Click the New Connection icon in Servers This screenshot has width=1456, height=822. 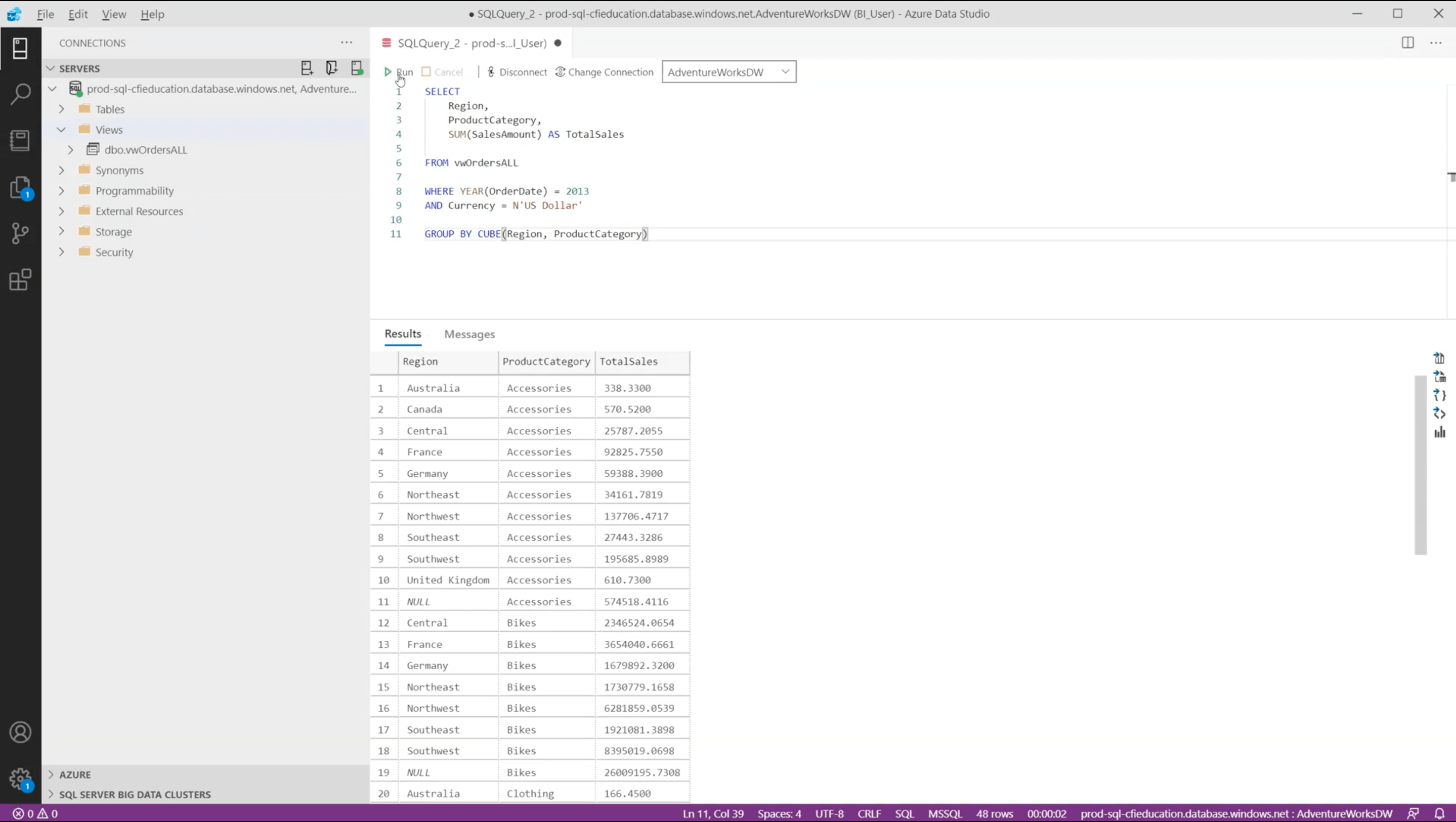[307, 68]
